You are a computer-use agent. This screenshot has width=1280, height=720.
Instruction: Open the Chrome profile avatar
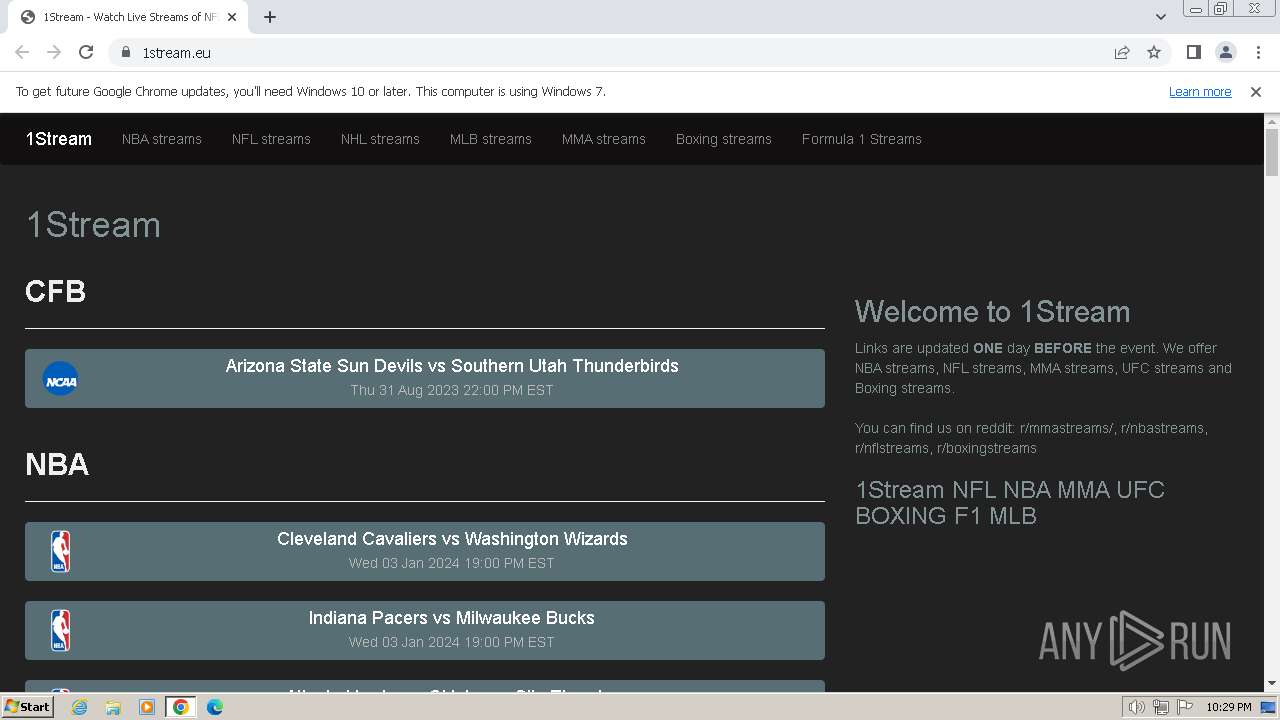point(1225,52)
